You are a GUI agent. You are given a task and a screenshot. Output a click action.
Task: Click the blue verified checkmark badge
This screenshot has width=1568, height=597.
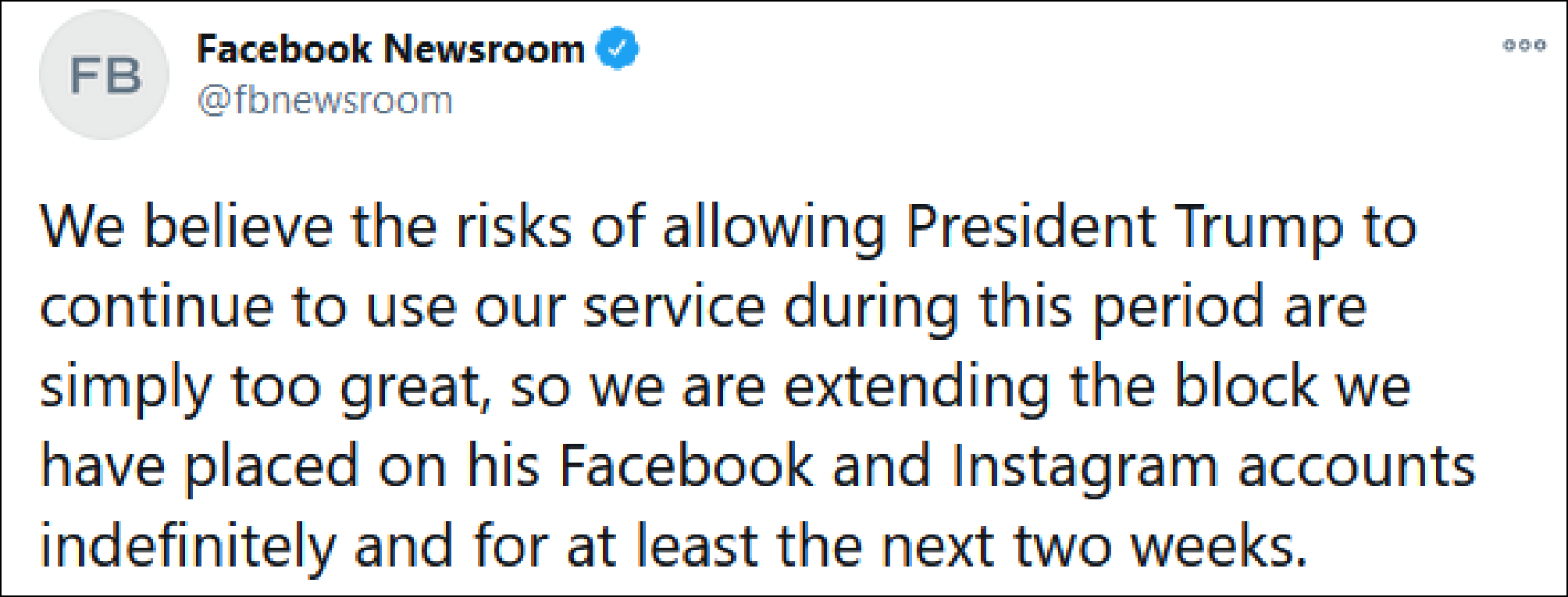point(618,48)
